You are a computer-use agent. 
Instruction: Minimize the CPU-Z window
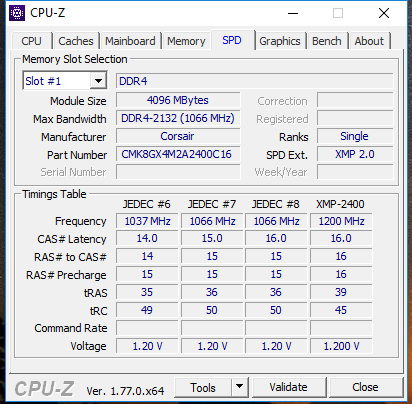(x=293, y=13)
